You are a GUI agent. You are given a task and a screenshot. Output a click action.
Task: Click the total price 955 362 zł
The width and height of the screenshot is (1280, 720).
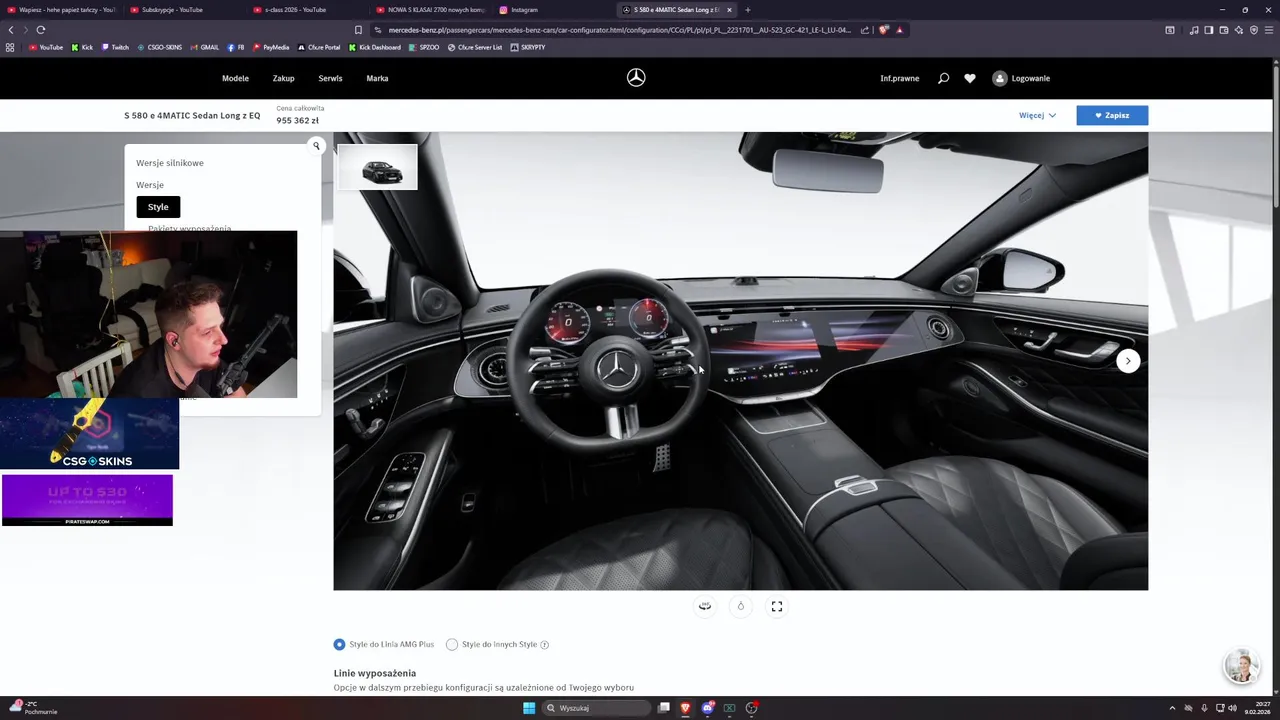(297, 121)
